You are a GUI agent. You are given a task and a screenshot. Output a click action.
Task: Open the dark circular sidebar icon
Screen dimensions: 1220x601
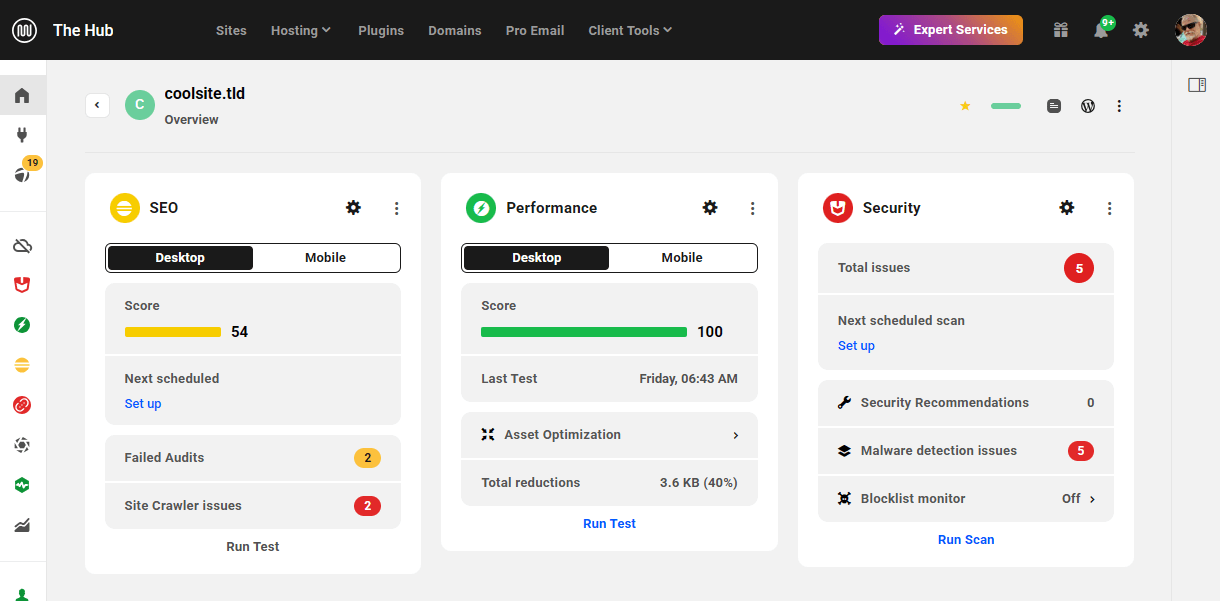[22, 445]
